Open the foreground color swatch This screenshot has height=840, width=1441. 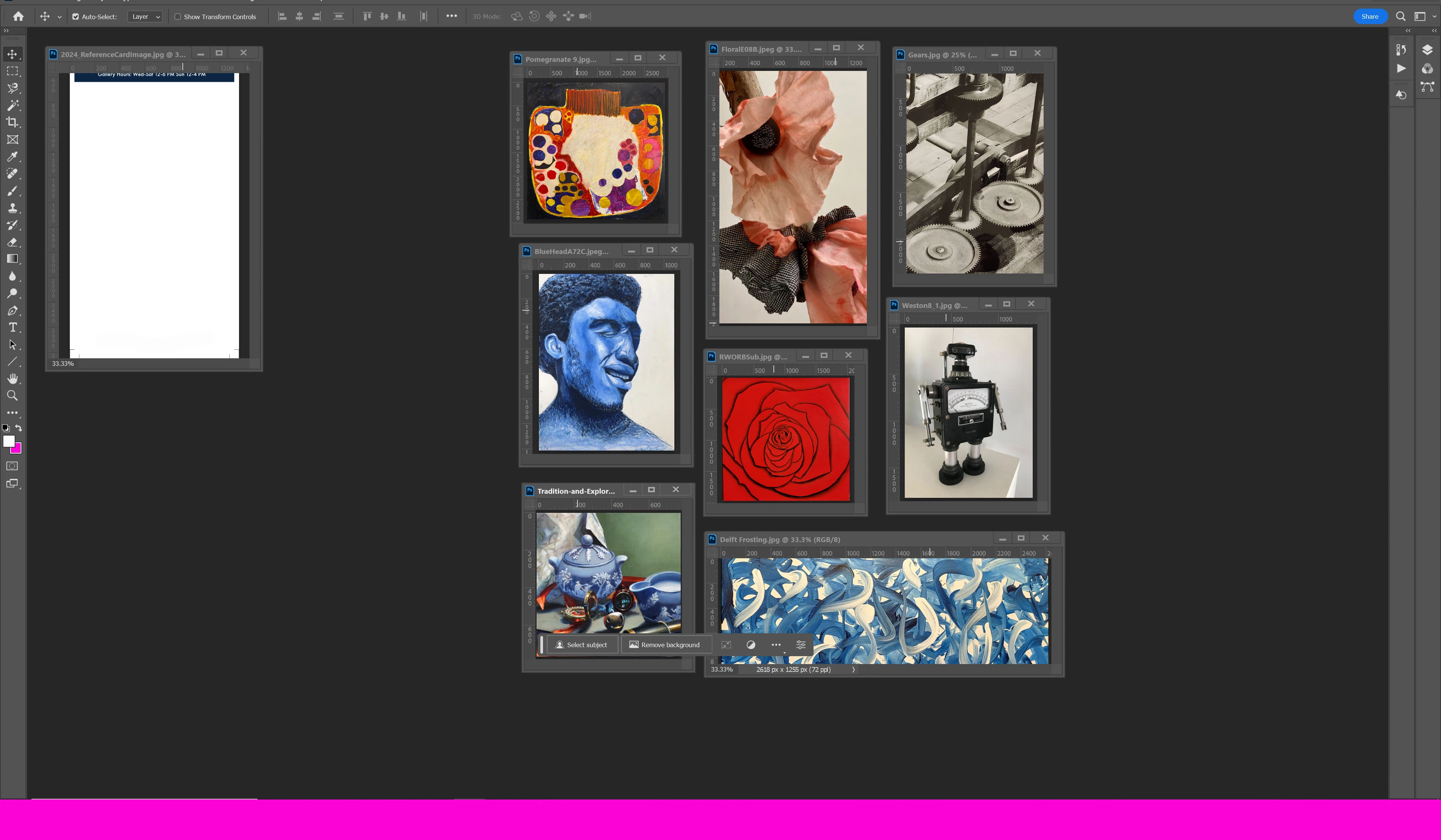pyautogui.click(x=9, y=441)
